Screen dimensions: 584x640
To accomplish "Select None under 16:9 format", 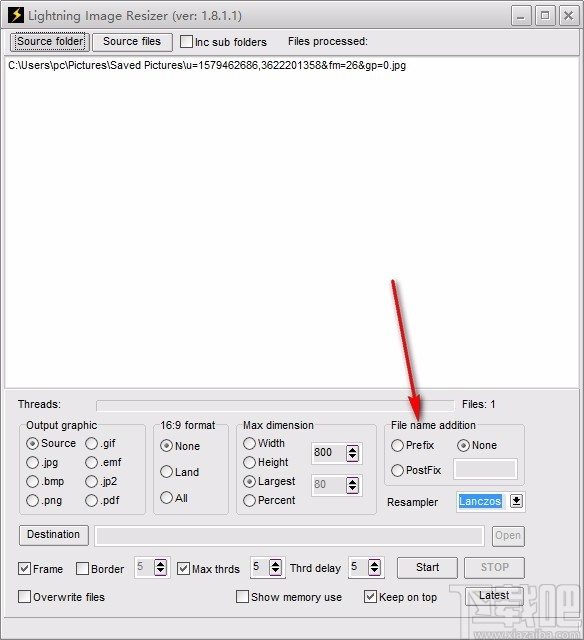I will coord(167,446).
